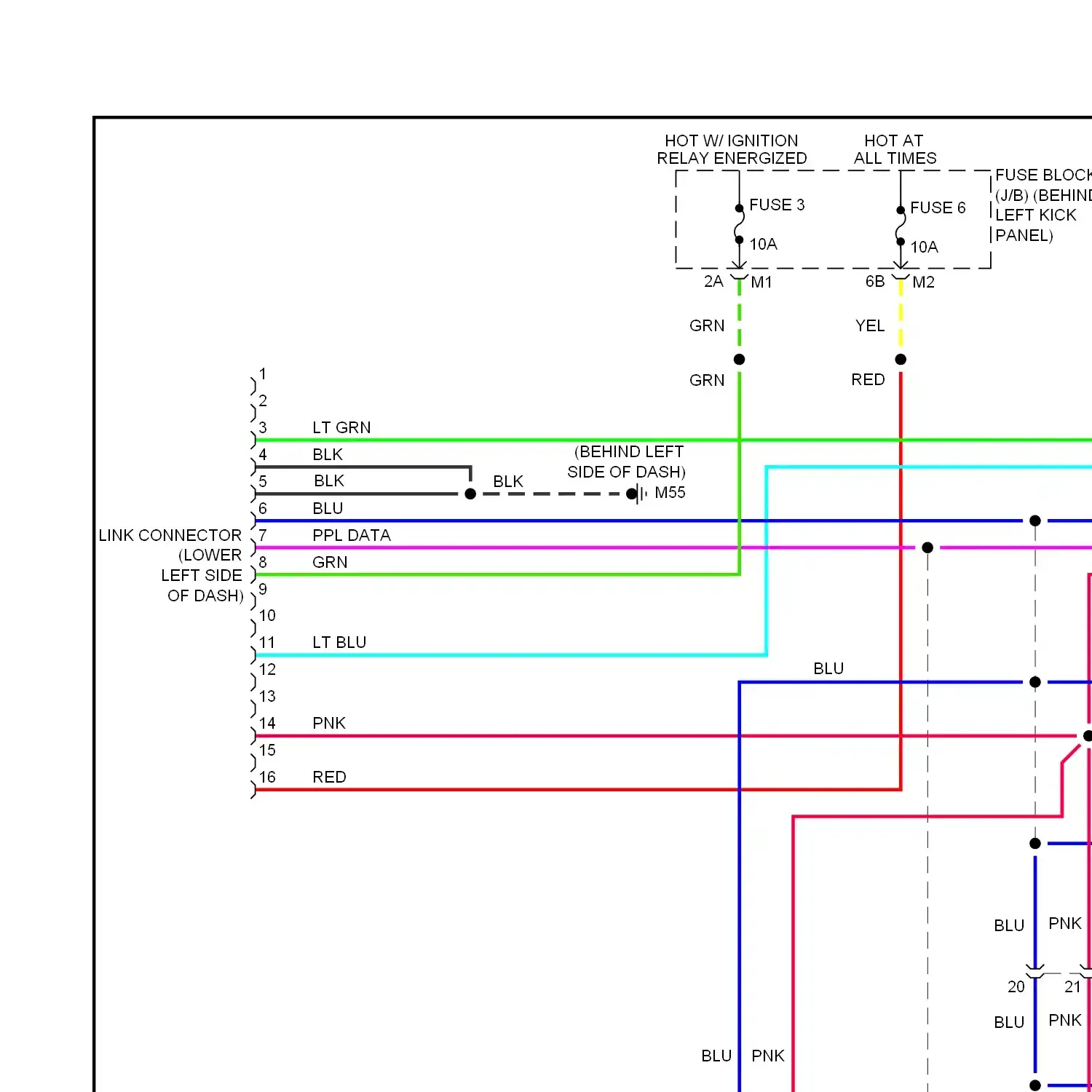1092x1092 pixels.
Task: Click the 'FUSE 6' label
Action: click(x=938, y=207)
